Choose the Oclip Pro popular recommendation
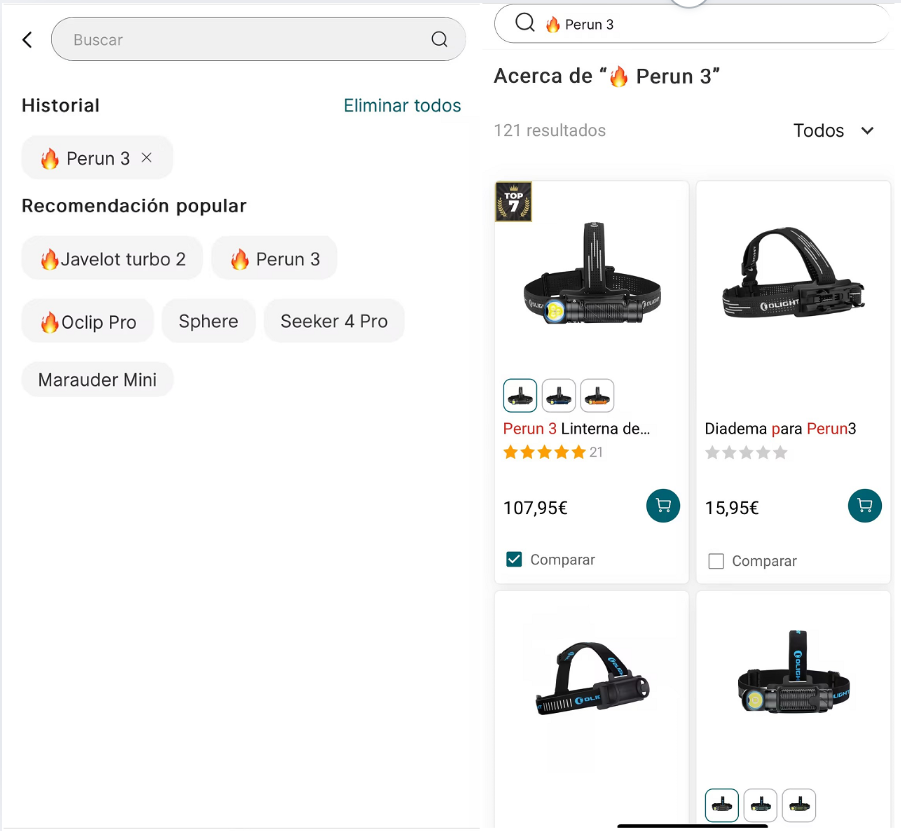The height and width of the screenshot is (831, 901). [x=87, y=321]
